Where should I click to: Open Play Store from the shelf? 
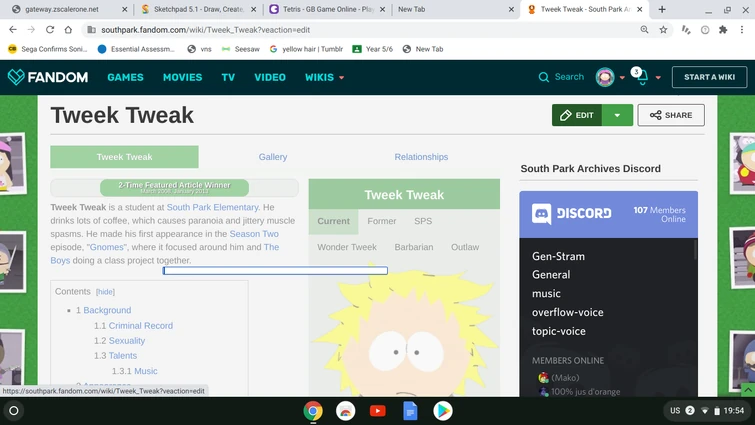coord(443,411)
